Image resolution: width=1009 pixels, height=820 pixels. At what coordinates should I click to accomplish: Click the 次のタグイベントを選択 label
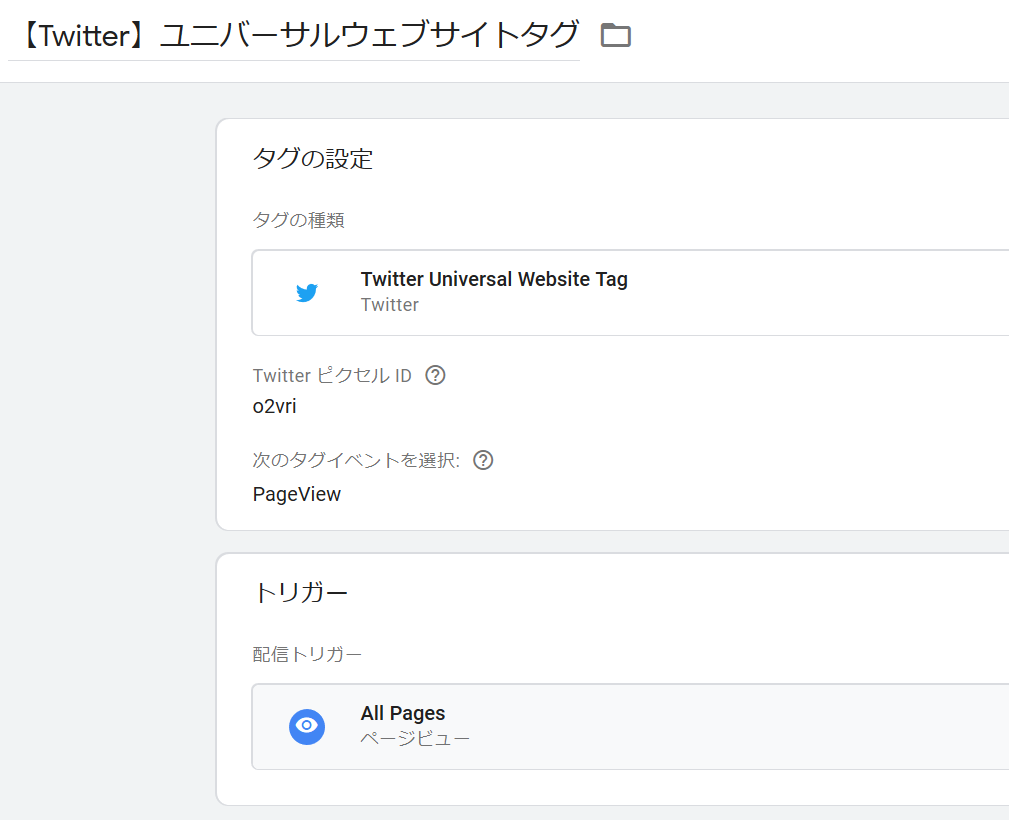click(356, 460)
